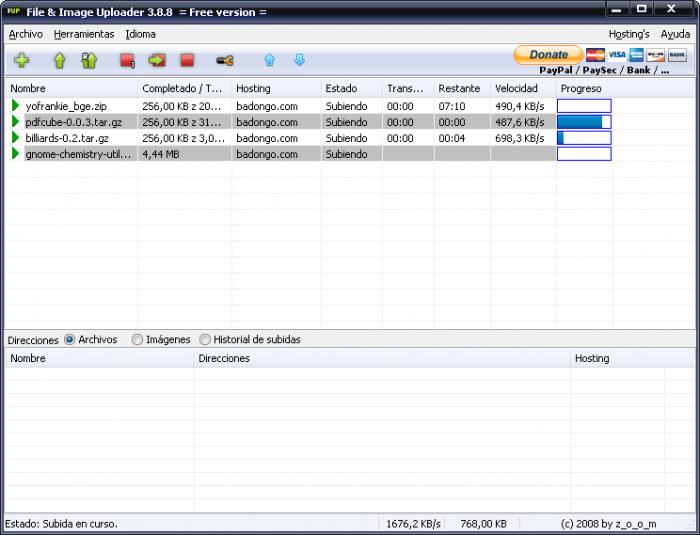700x535 pixels.
Task: Select the Imágenes radio button
Action: [137, 339]
